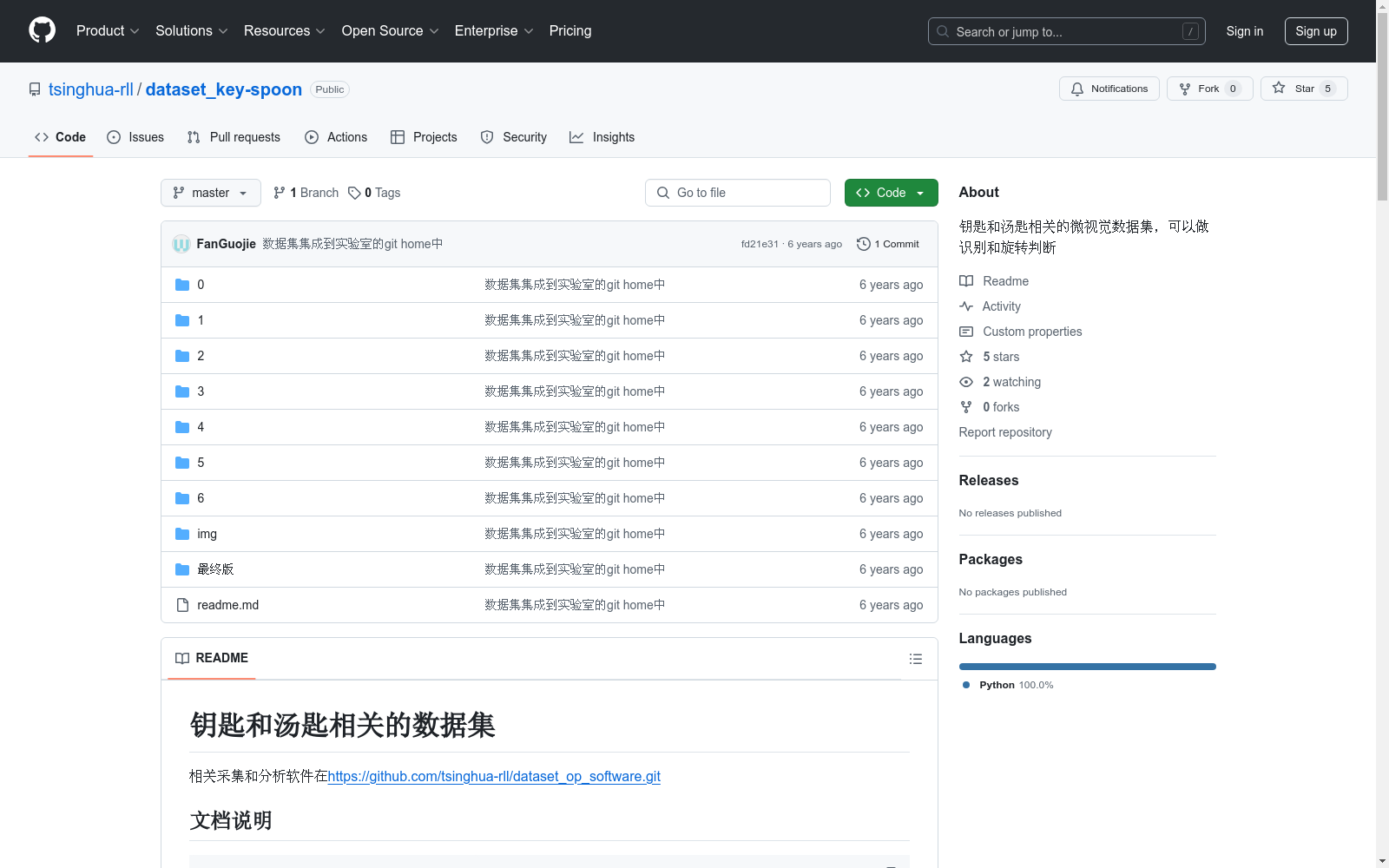Click the fd21e31 commit hash
This screenshot has width=1389, height=868.
tap(760, 244)
